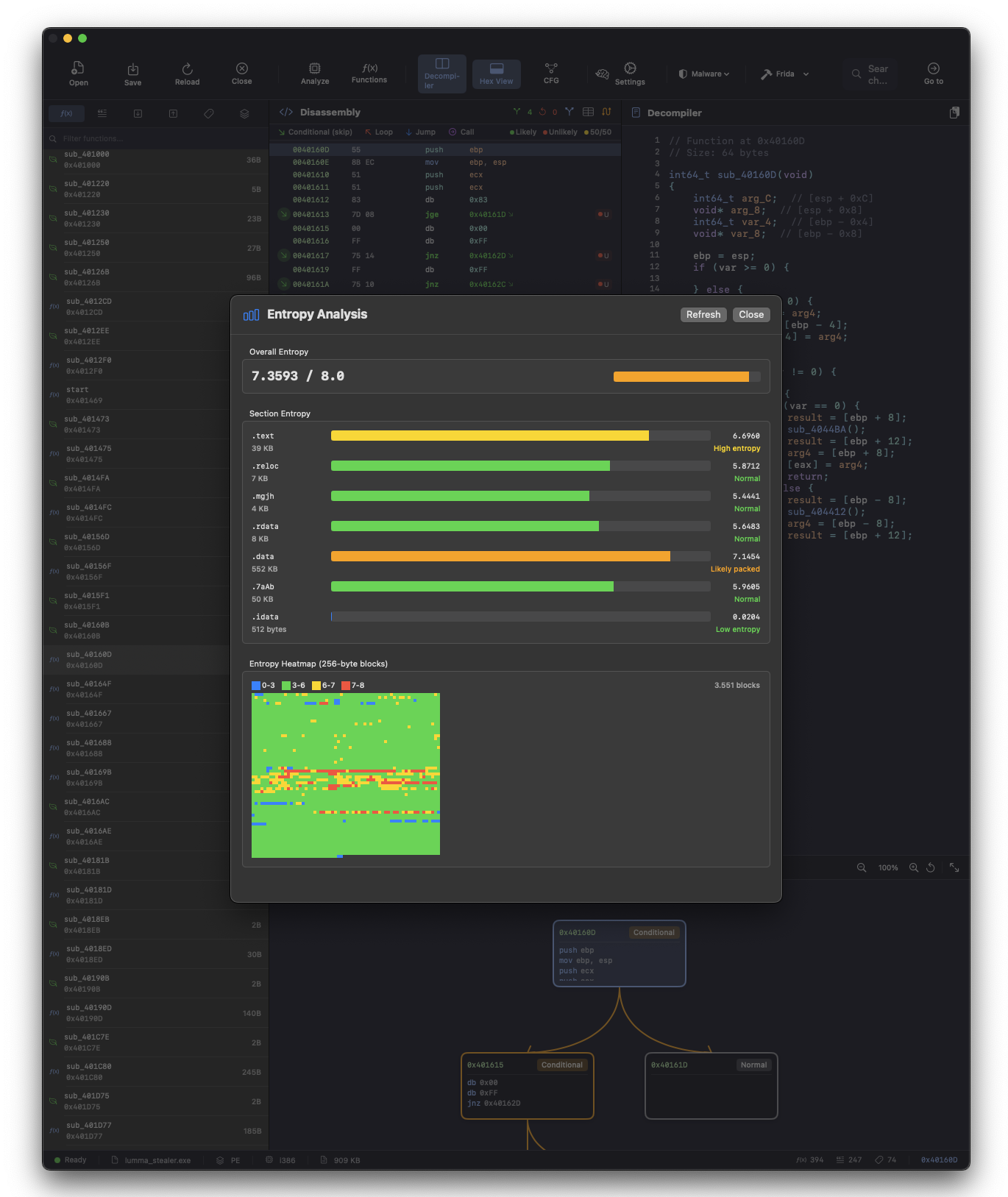This screenshot has height=1197, width=1008.
Task: Select sub_401000 in function list
Action: tap(155, 160)
